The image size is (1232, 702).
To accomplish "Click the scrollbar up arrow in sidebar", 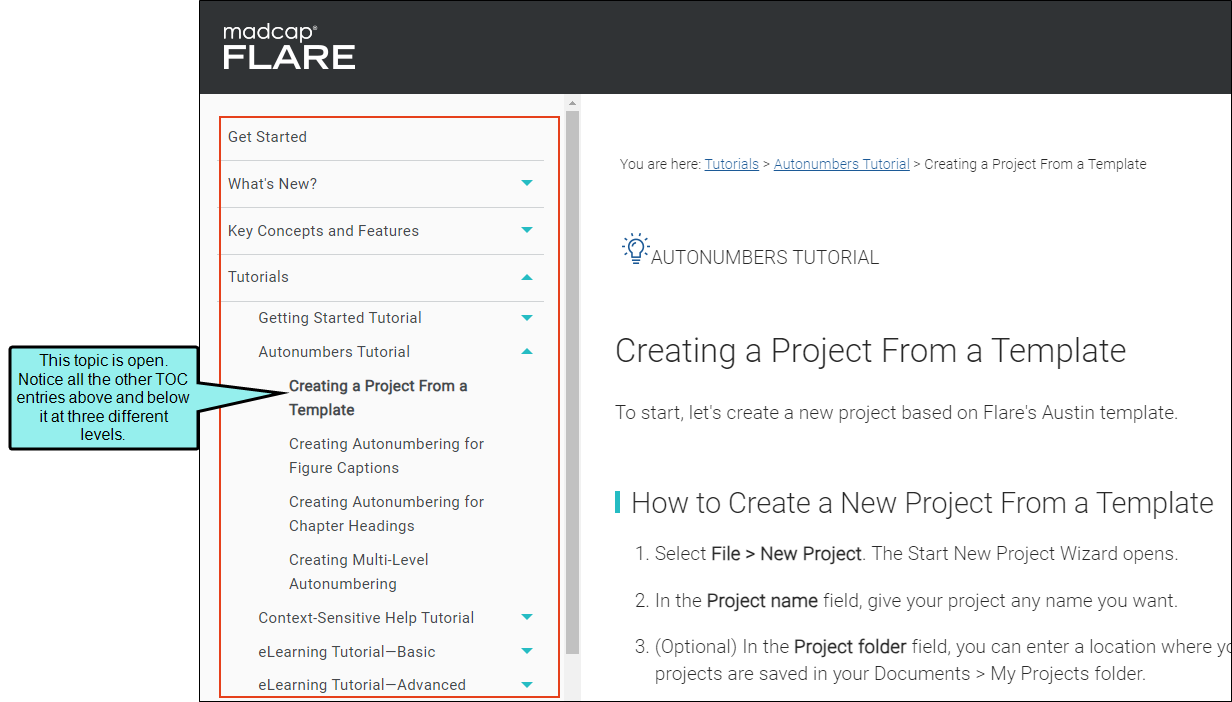I will point(572,102).
